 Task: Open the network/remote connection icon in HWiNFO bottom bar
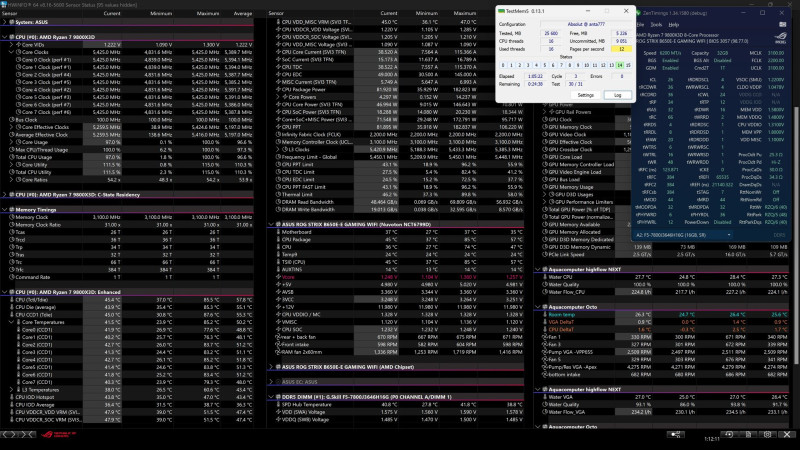[x=675, y=434]
